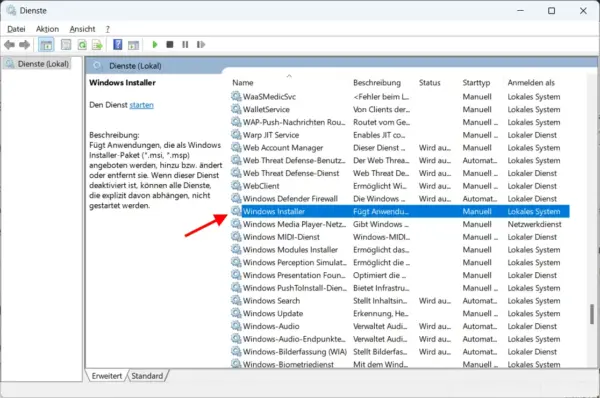Click the gear icon of Windows Modules Installer
The image size is (600, 398).
(236, 250)
